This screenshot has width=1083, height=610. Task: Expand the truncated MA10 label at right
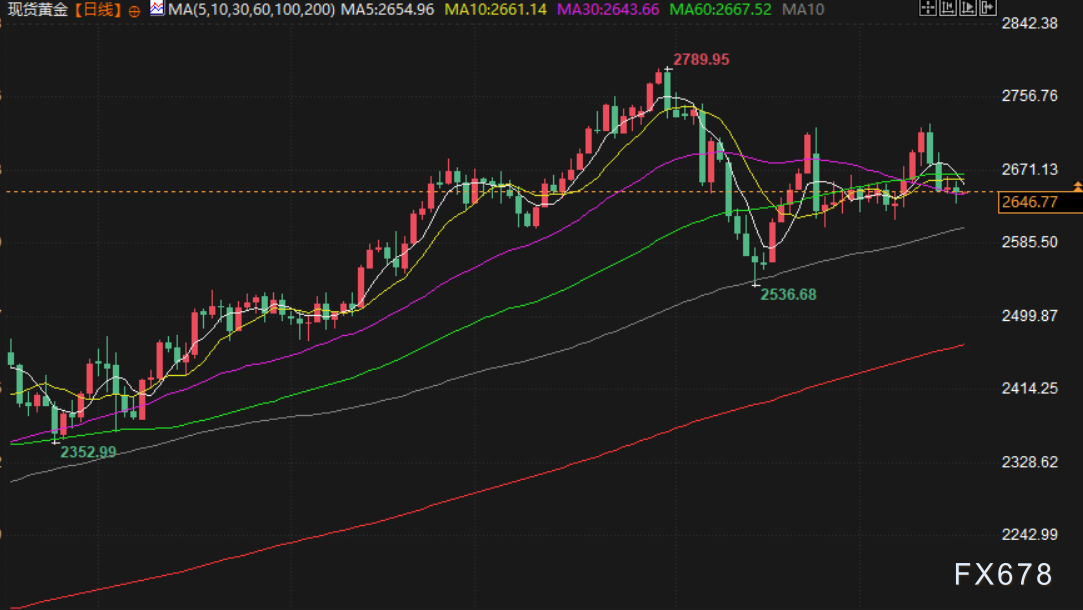[x=803, y=10]
